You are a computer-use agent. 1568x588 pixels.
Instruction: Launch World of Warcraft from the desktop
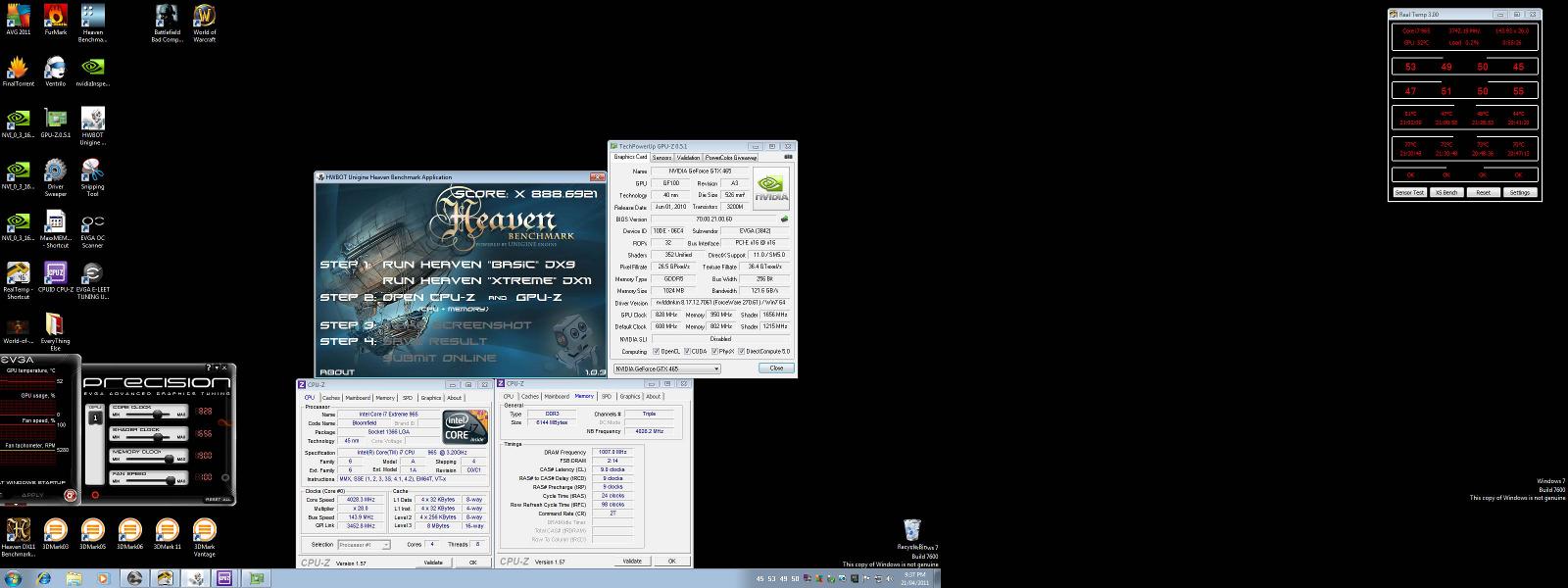[205, 23]
